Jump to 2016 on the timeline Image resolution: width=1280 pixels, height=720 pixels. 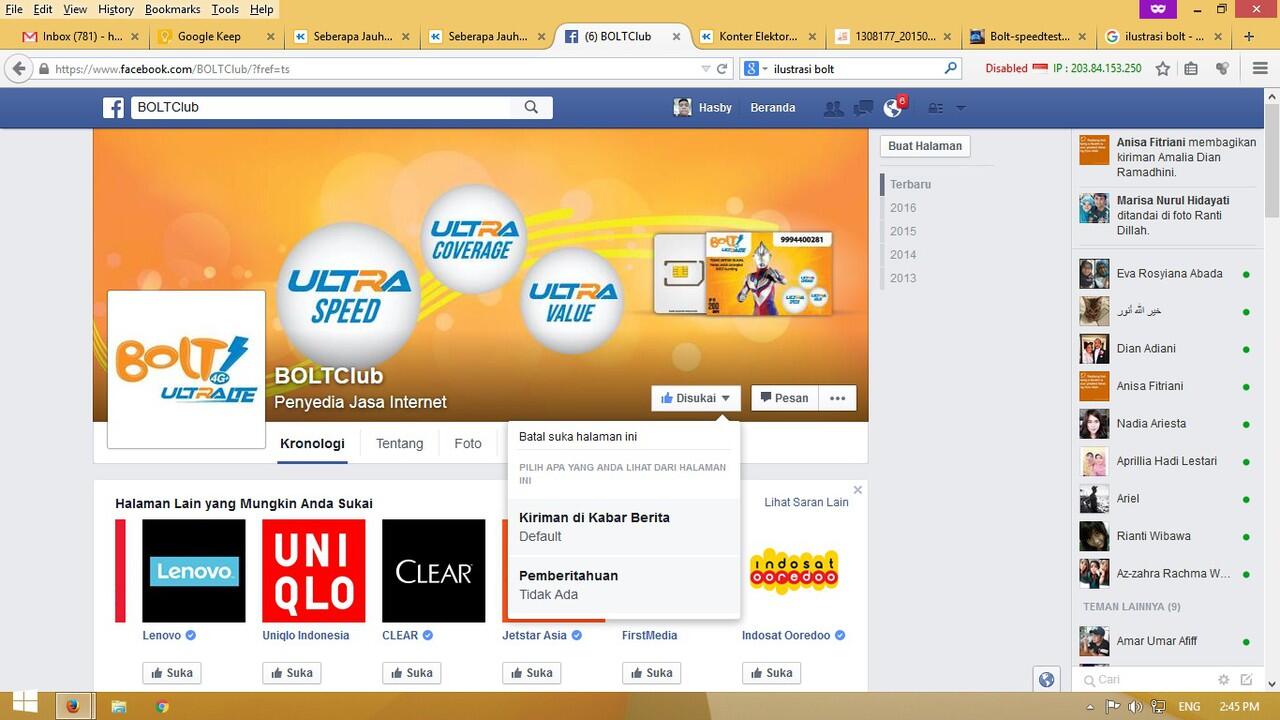tap(903, 208)
